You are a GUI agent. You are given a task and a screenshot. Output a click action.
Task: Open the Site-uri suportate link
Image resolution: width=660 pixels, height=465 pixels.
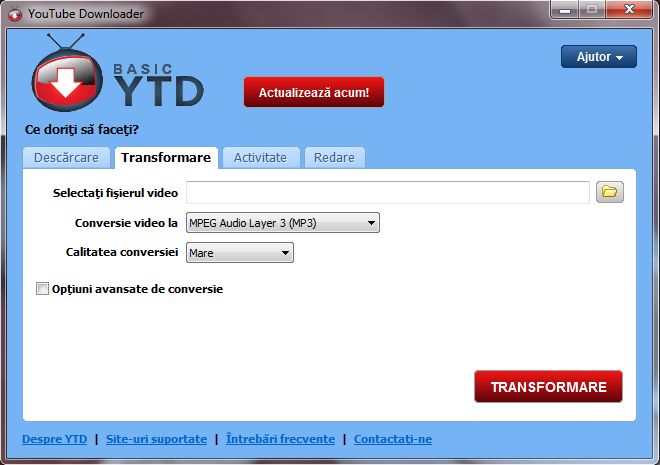pos(157,439)
